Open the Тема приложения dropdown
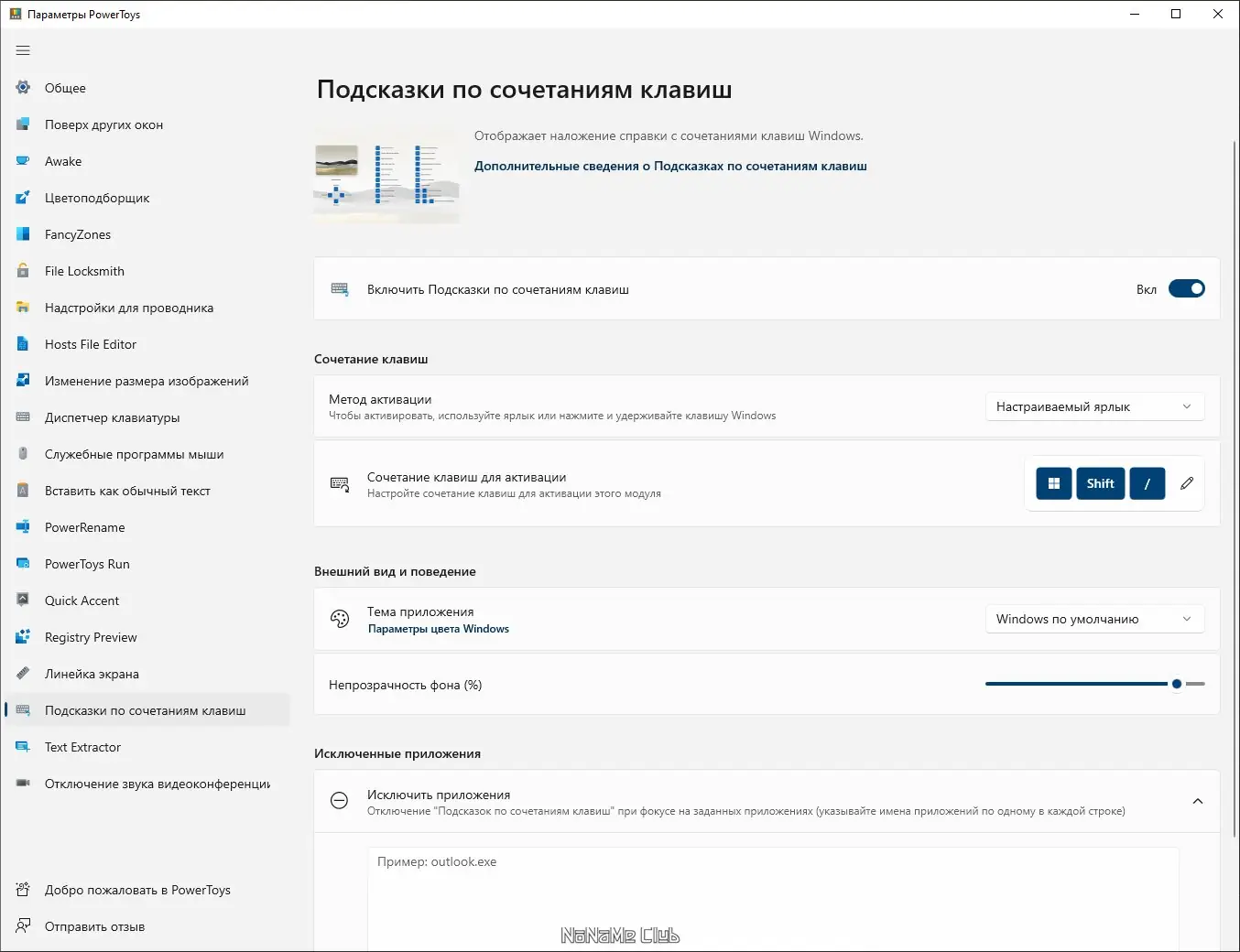The width and height of the screenshot is (1240, 952). [x=1093, y=619]
